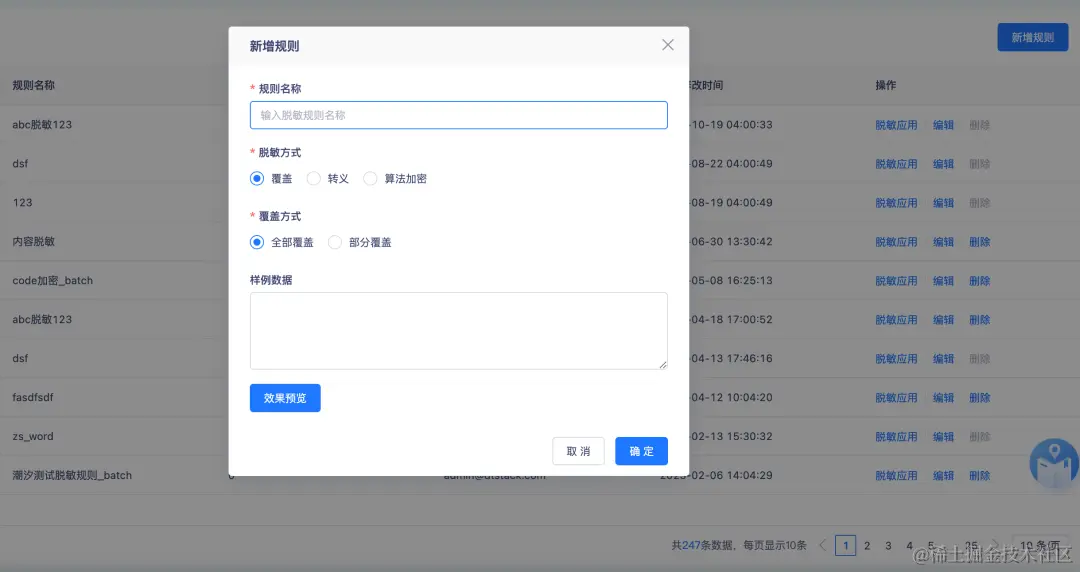Click the 规则名称 column header
Screen dimensions: 1080x572
pos(33,85)
